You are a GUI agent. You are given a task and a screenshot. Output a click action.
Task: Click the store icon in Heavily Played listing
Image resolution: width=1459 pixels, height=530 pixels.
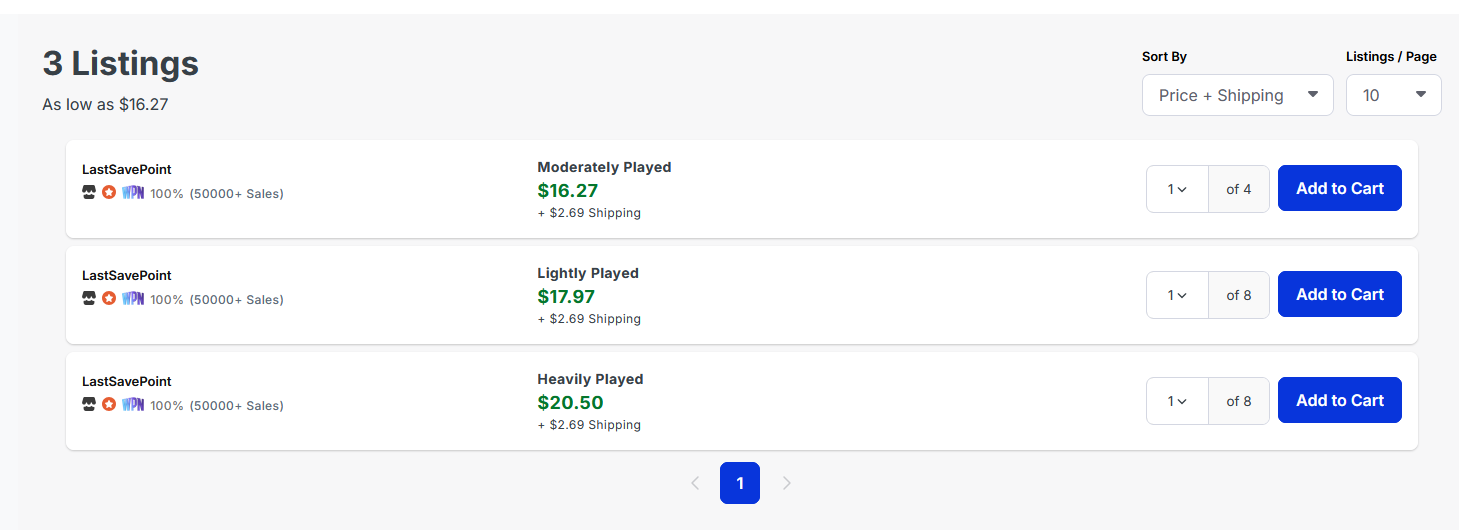click(x=89, y=404)
